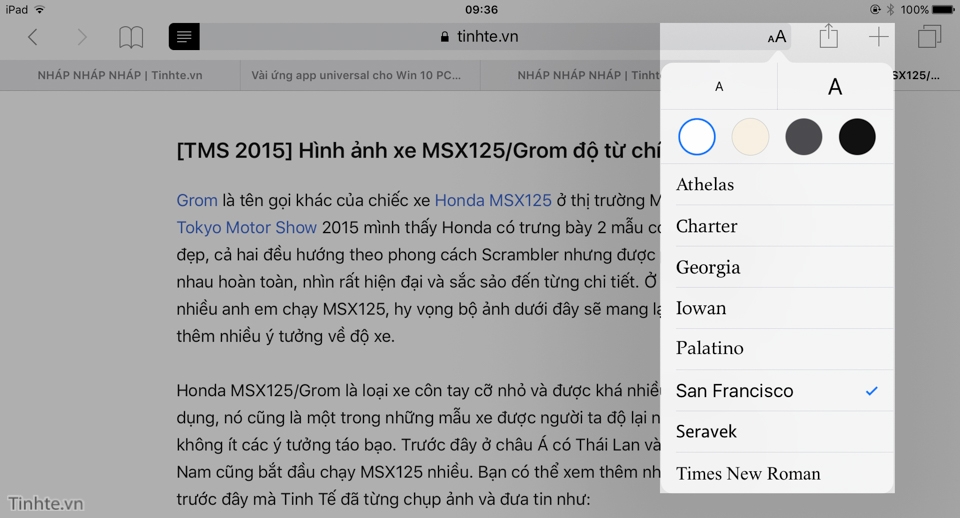Go forward with the forward arrow
This screenshot has height=518, width=960.
(x=81, y=37)
